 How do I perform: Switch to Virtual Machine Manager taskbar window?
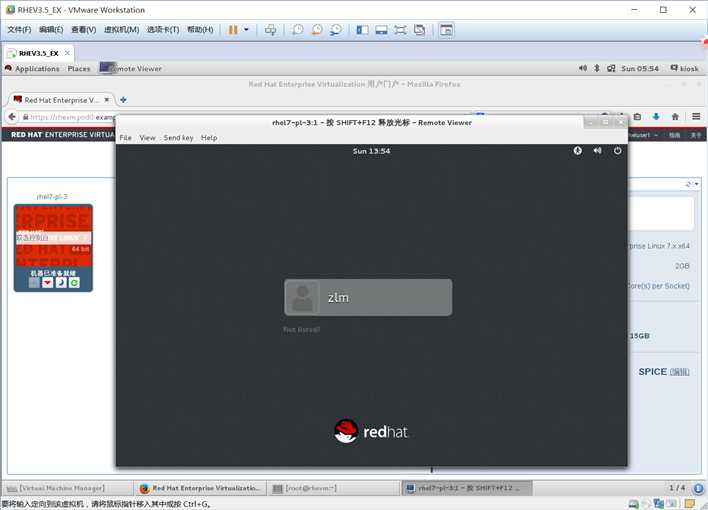[67, 488]
